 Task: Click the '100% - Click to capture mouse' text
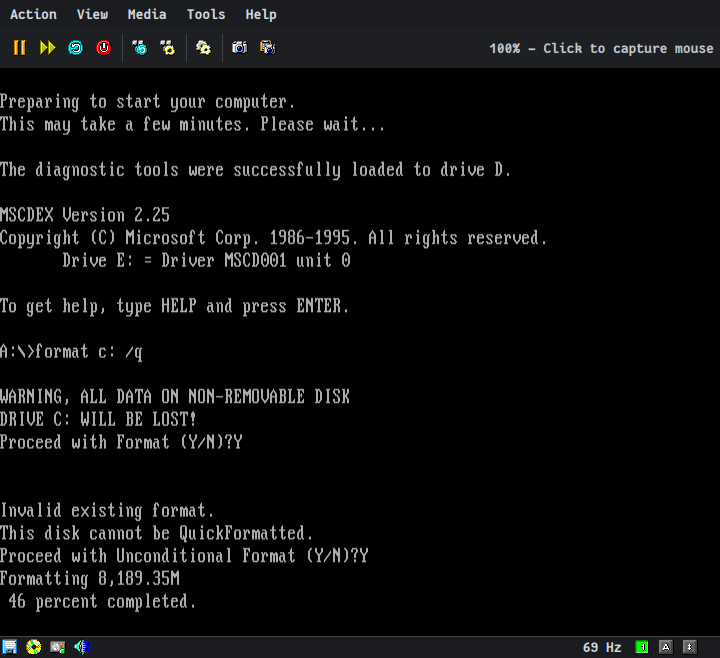[601, 48]
